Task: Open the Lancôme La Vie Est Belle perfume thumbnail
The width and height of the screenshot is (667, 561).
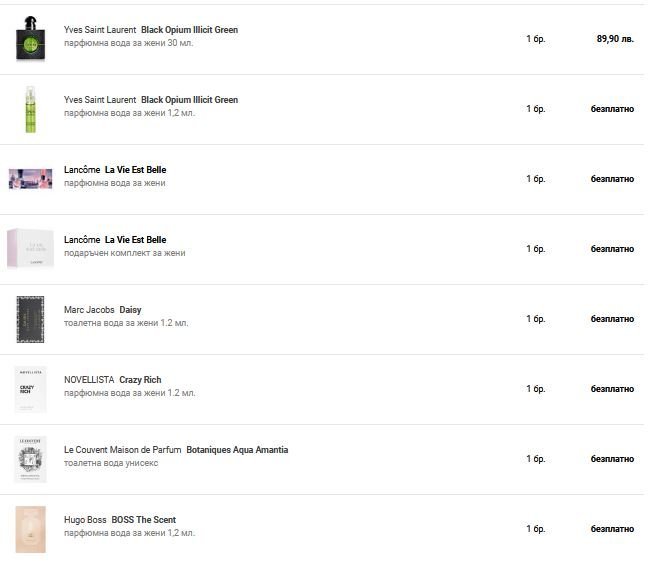Action: pyautogui.click(x=30, y=179)
